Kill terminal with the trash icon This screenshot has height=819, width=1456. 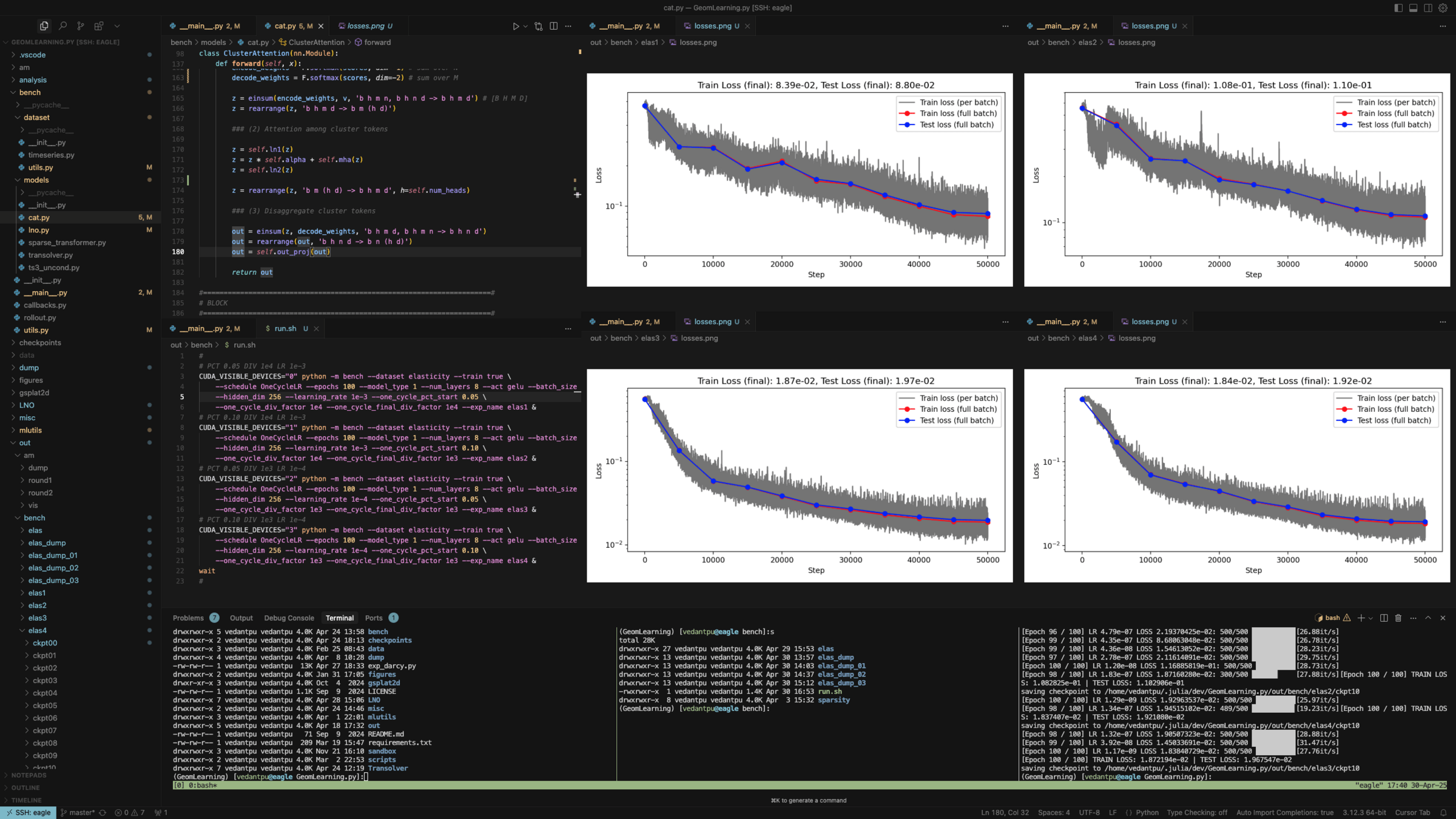point(1398,618)
